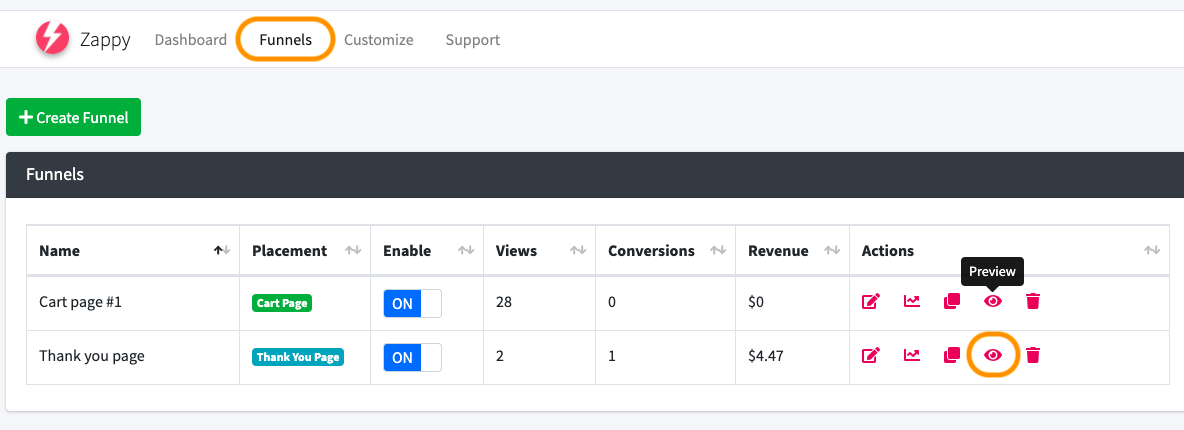Delete the Thank you page funnel
1184x430 pixels.
pyautogui.click(x=1033, y=355)
